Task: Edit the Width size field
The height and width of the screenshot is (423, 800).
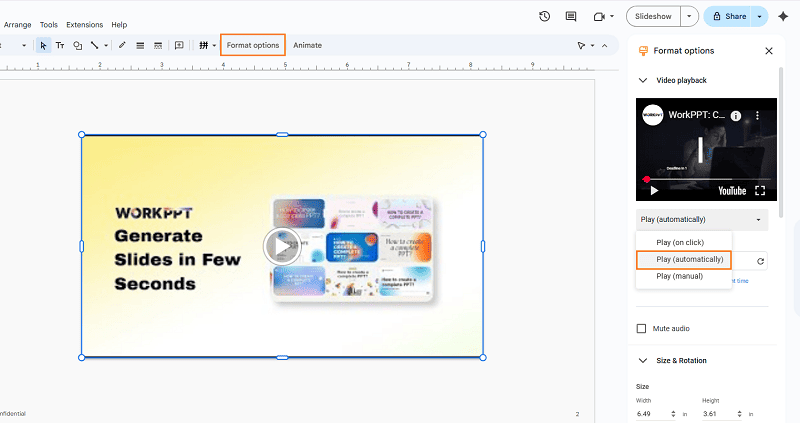Action: tap(652, 414)
